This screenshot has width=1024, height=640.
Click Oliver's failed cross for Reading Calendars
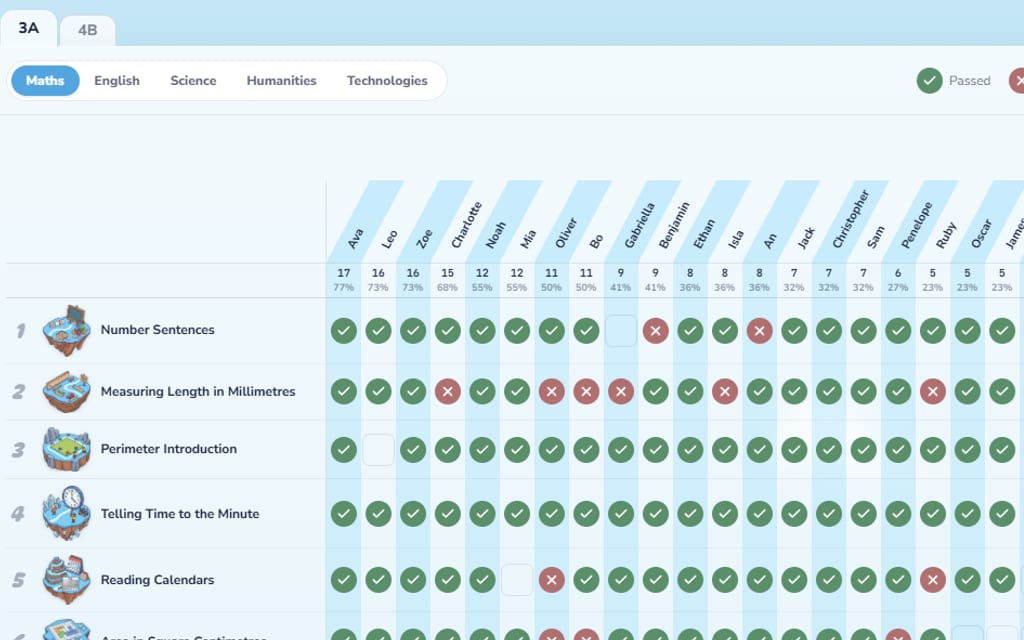[x=551, y=579]
